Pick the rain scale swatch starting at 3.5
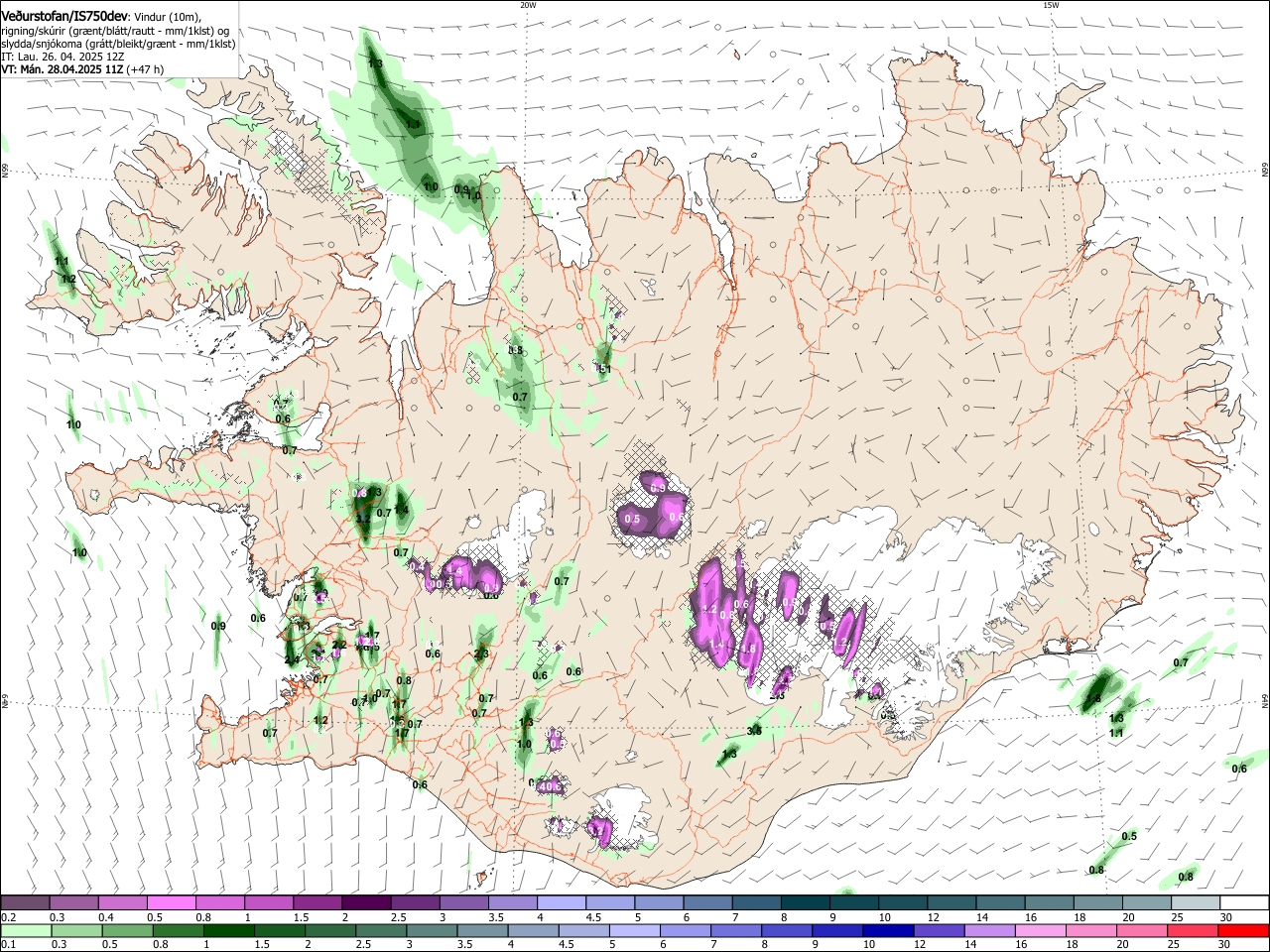Viewport: 1270px width, 952px height. (483, 930)
